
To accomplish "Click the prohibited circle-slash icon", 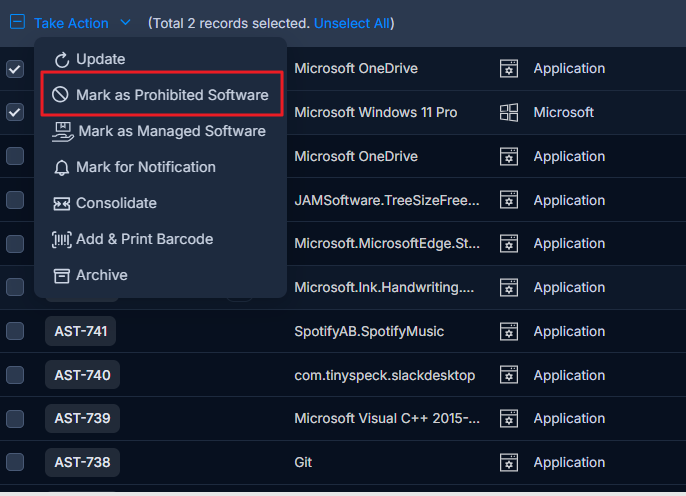I will click(x=60, y=94).
